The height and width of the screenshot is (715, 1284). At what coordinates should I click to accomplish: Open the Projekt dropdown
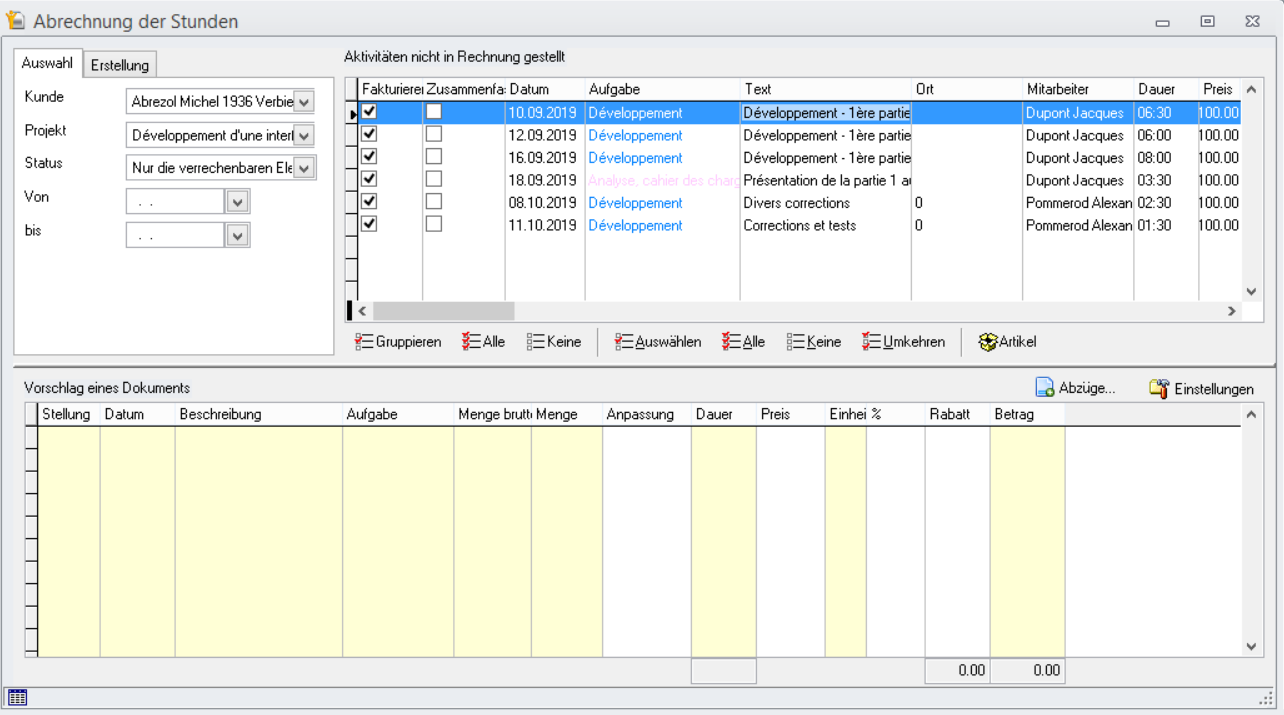point(305,135)
